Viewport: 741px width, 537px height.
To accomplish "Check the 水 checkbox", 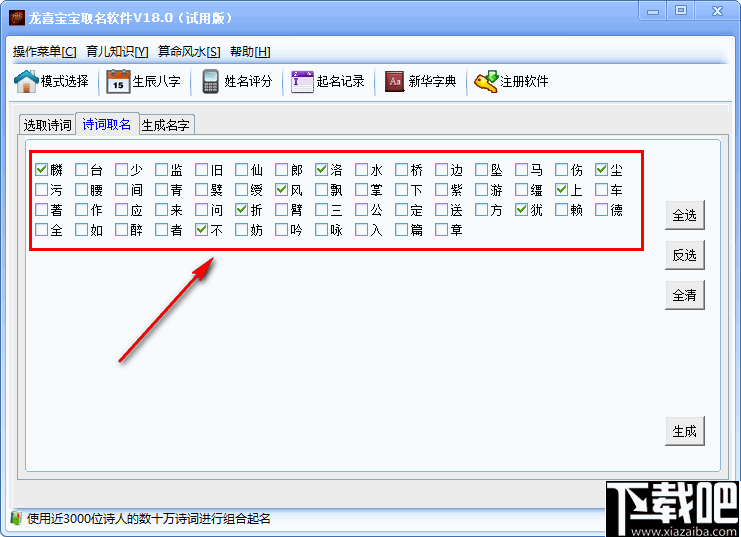I will tap(362, 169).
